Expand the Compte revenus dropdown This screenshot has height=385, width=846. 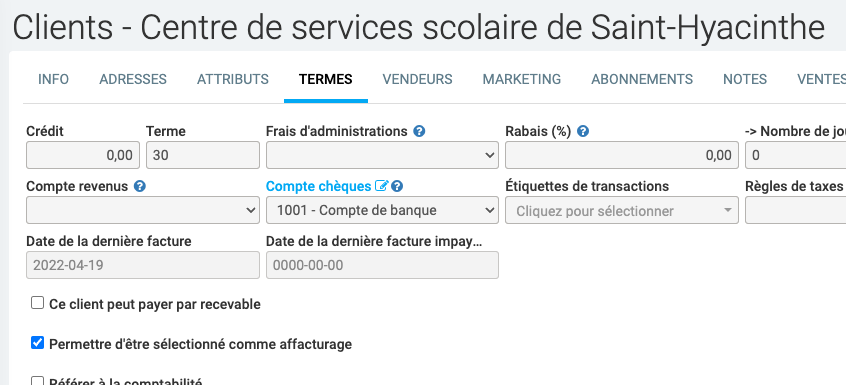[142, 210]
